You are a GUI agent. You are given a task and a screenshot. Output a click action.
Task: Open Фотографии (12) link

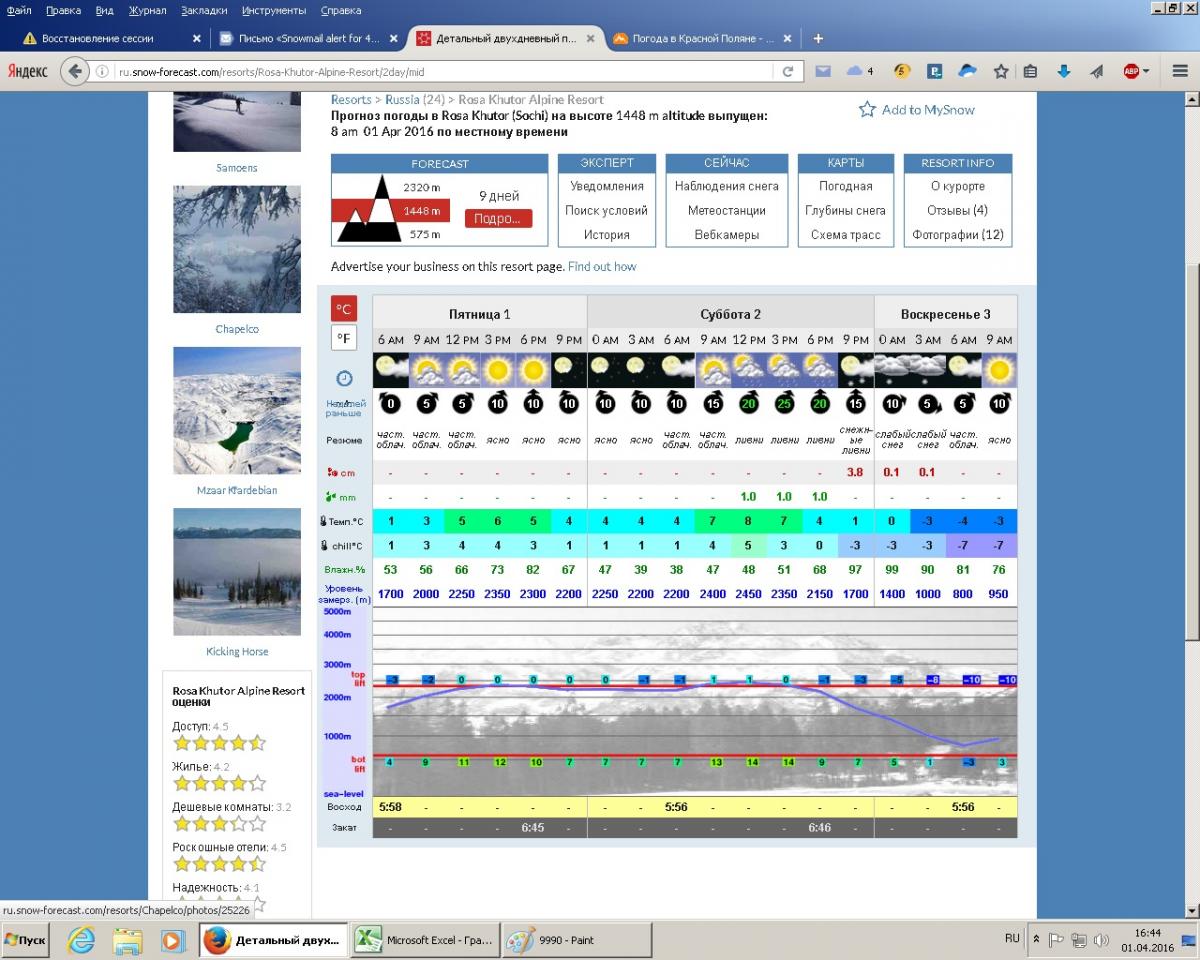click(958, 235)
